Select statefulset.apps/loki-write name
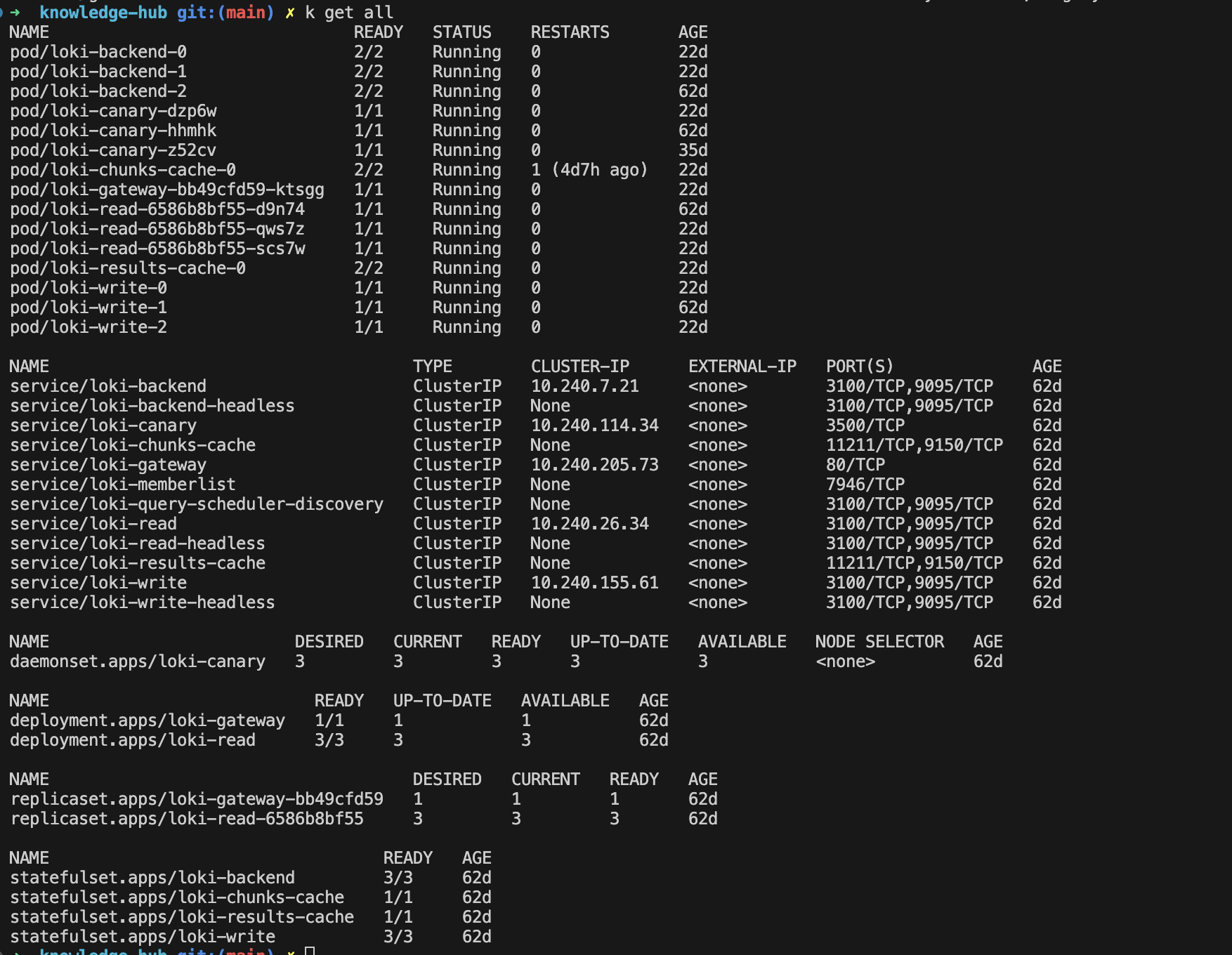Image resolution: width=1232 pixels, height=955 pixels. coord(143,937)
